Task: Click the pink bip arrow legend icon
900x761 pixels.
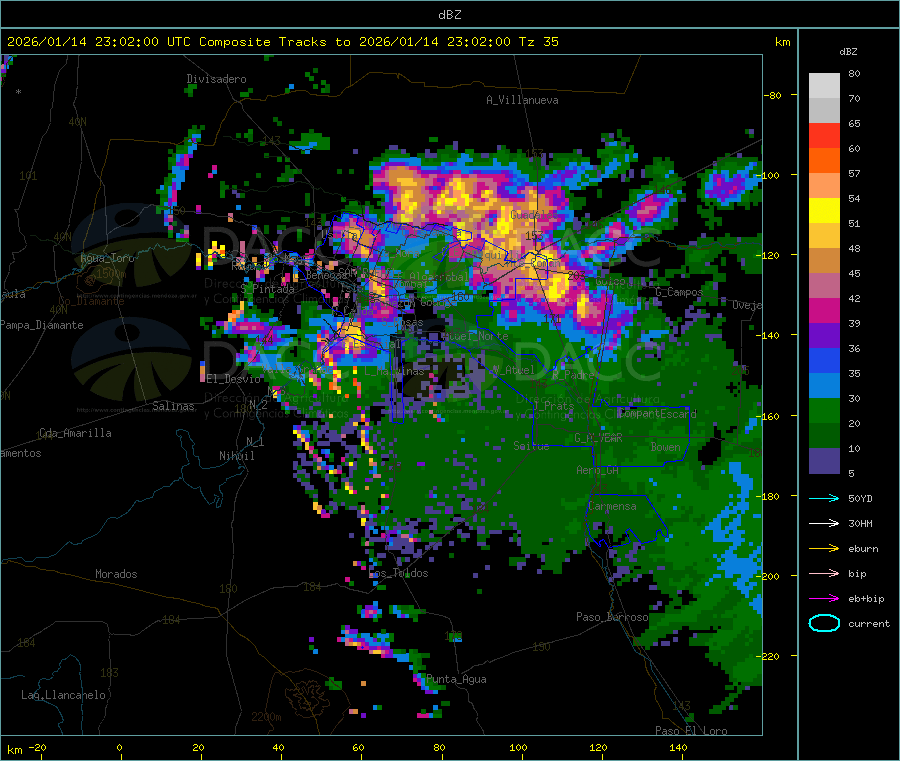Action: click(824, 573)
